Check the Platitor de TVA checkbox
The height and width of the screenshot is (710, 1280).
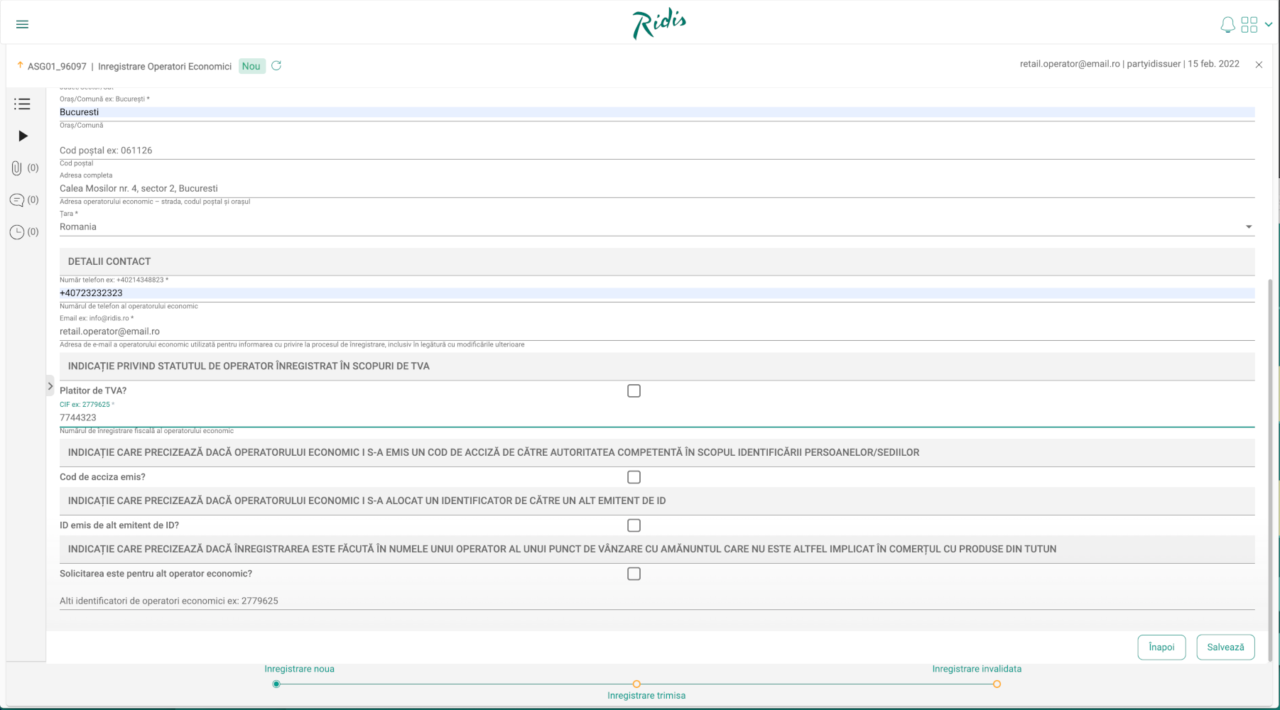pyautogui.click(x=634, y=391)
